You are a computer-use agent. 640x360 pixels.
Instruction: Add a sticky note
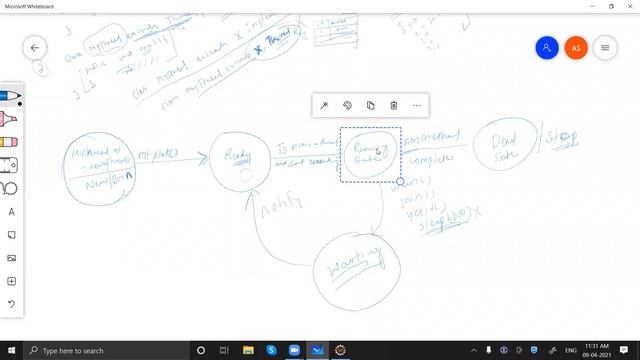coord(11,235)
